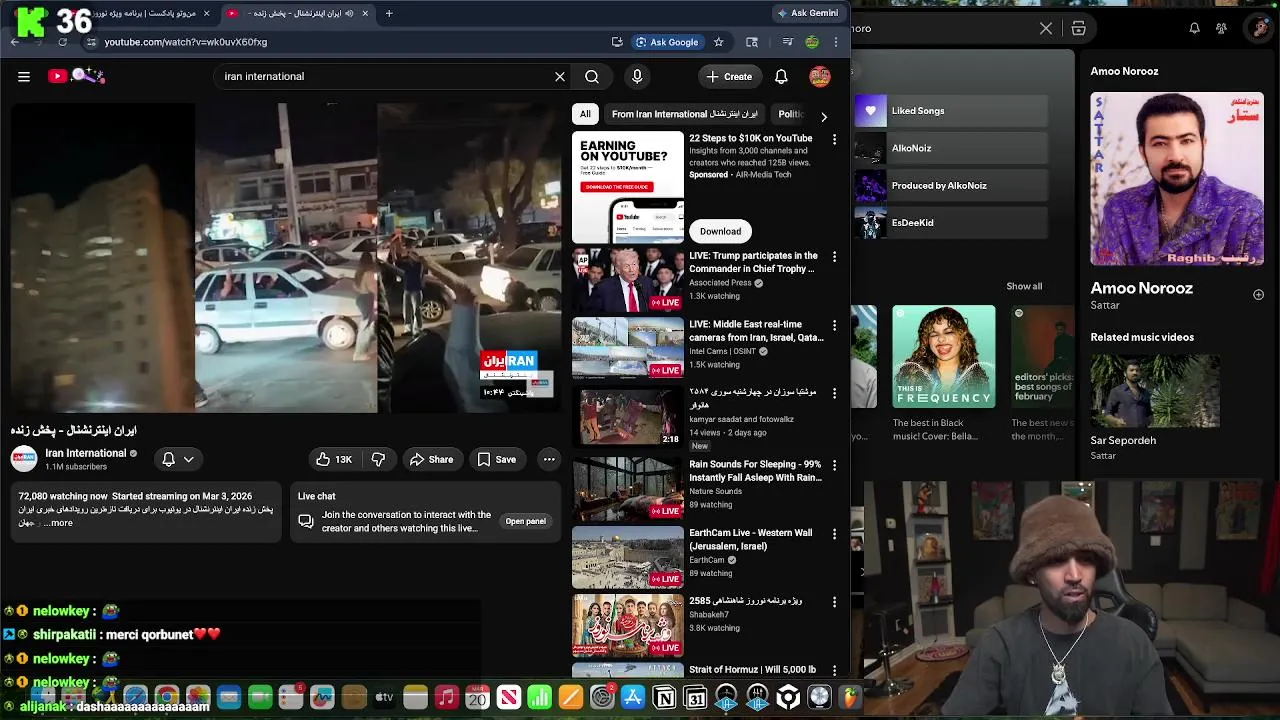
Task: Open the Middle East real-time cameras thumbnail
Action: coord(628,348)
